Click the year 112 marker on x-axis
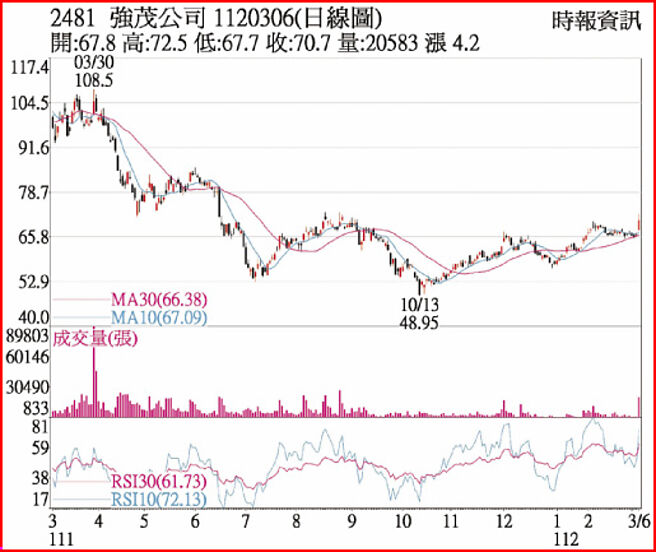The image size is (656, 552). coord(564,538)
